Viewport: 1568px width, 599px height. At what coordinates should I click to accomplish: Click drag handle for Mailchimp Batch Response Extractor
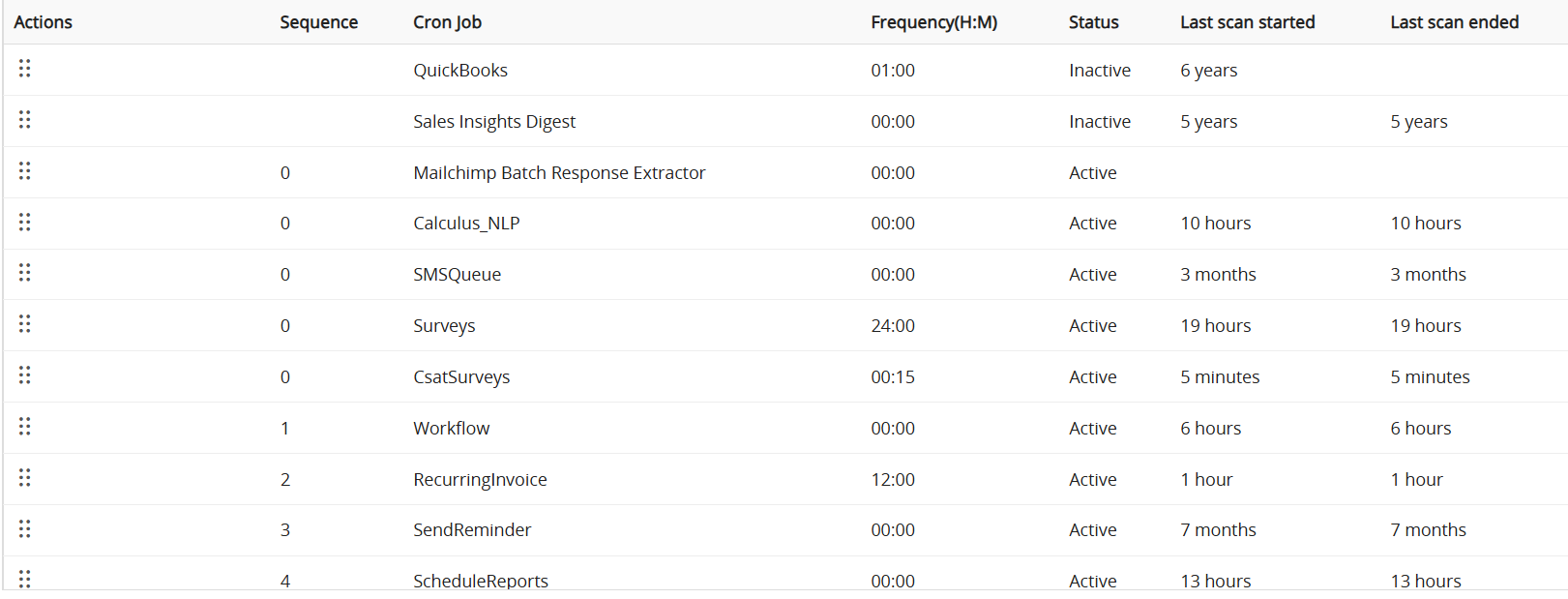(25, 171)
